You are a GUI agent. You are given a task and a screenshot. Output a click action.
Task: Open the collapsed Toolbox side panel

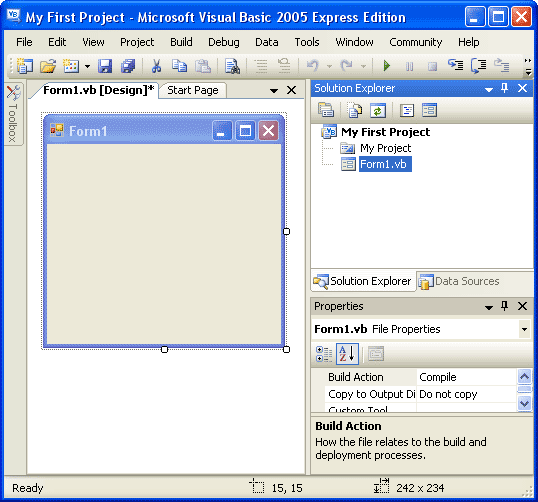[13, 114]
